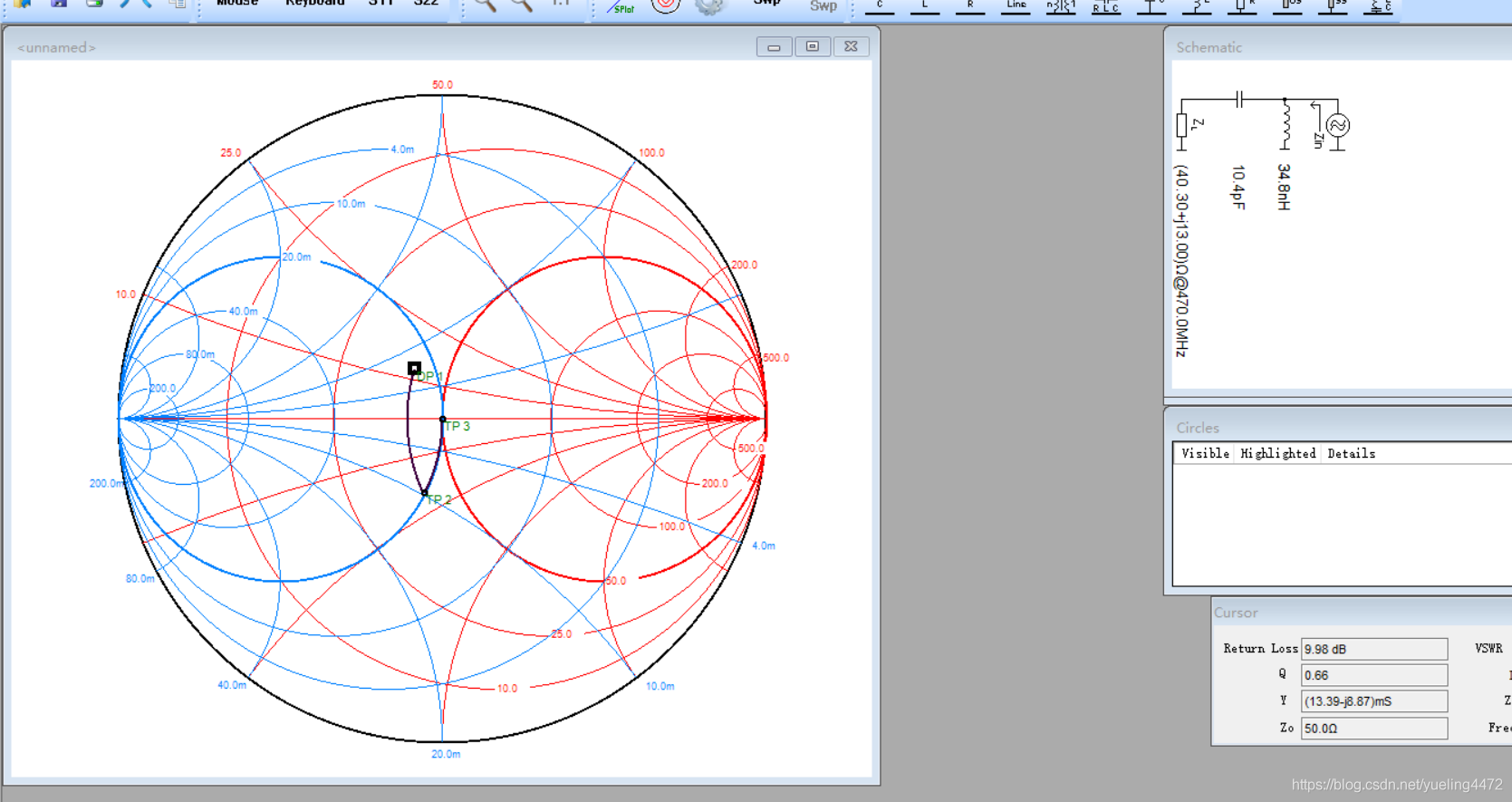Select the DP 1 square marker on chart
Image resolution: width=1512 pixels, height=802 pixels.
(414, 368)
